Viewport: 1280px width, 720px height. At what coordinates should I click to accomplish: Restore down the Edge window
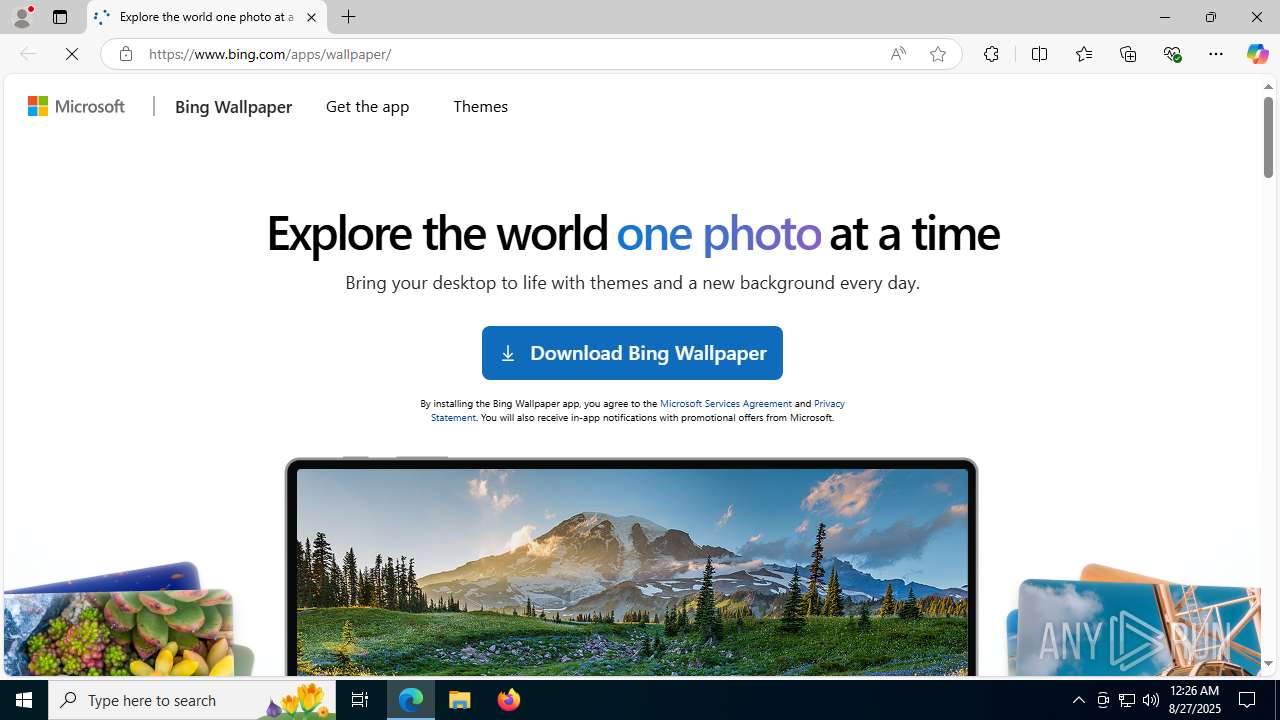tap(1210, 17)
